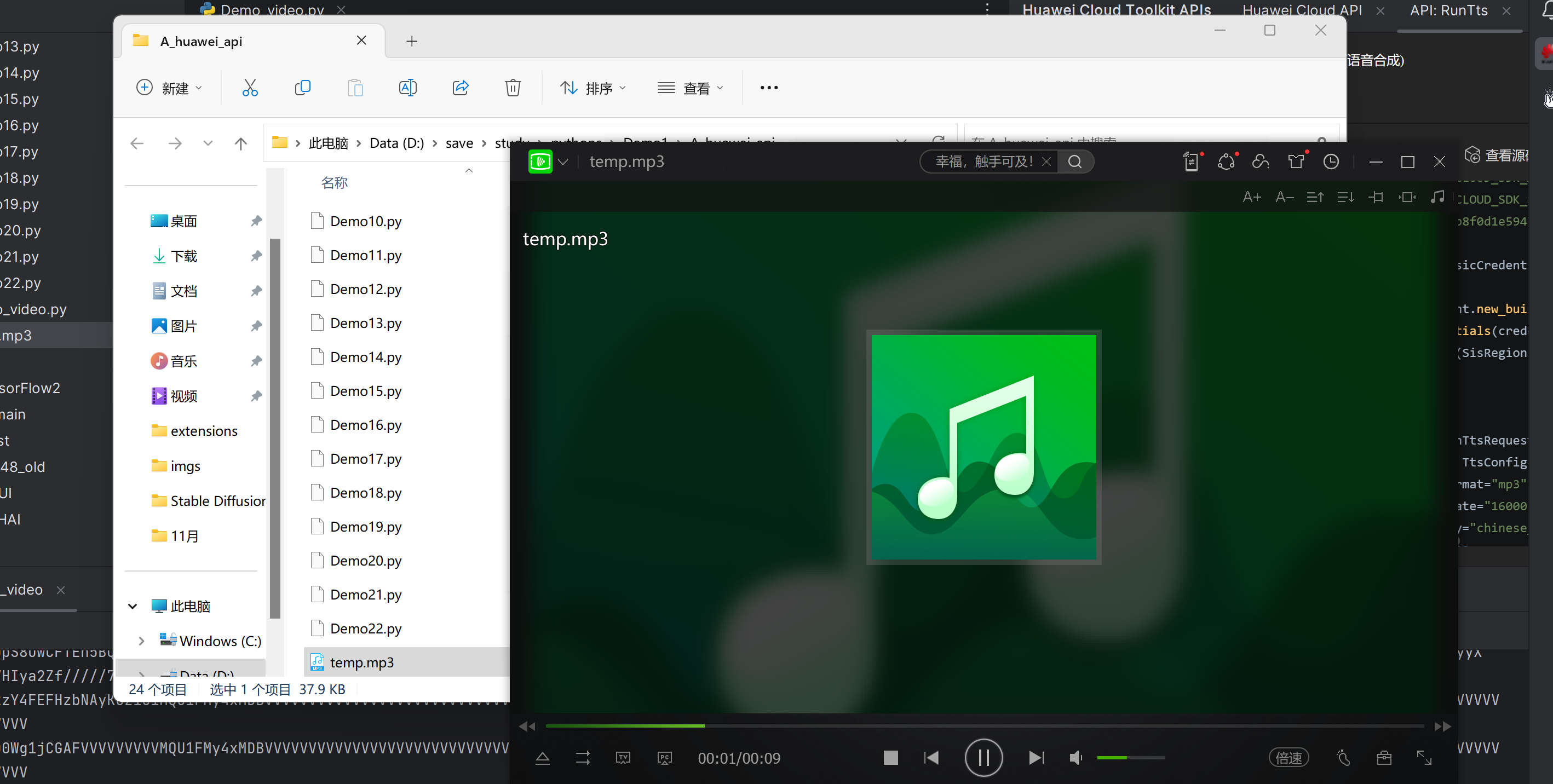
Task: Click the lines with down arrow icon
Action: click(1345, 197)
